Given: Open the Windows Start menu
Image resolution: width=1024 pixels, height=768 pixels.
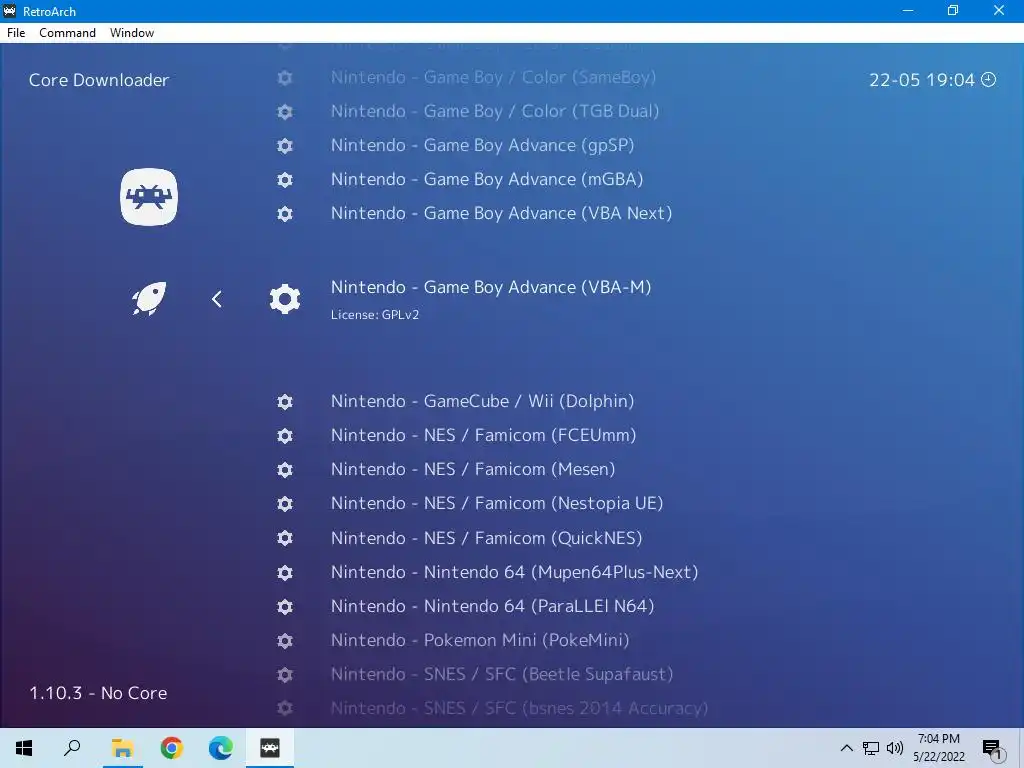Looking at the screenshot, I should (24, 748).
